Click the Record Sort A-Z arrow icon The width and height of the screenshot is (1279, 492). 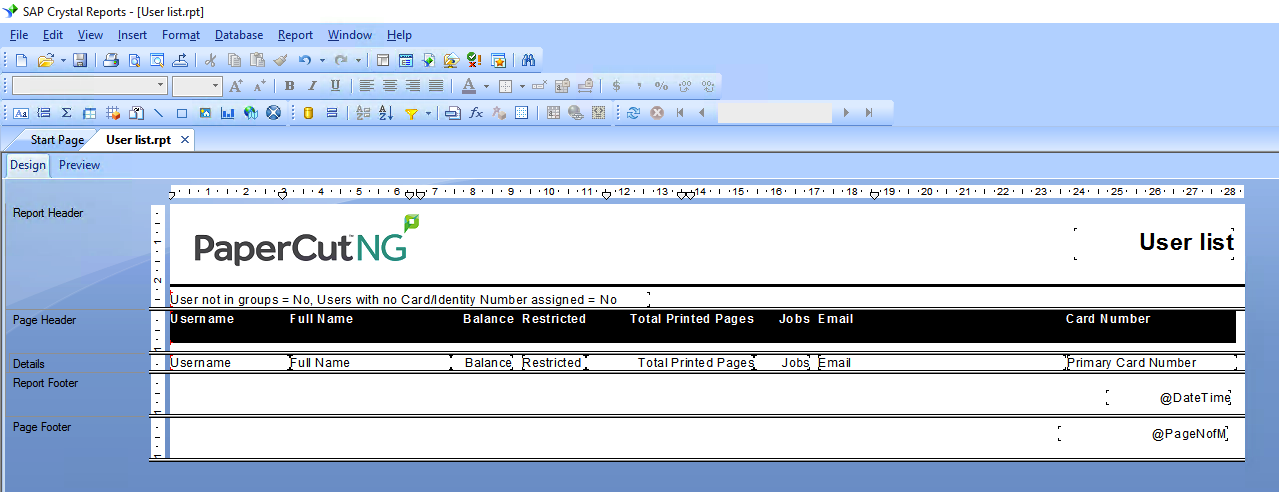[387, 113]
